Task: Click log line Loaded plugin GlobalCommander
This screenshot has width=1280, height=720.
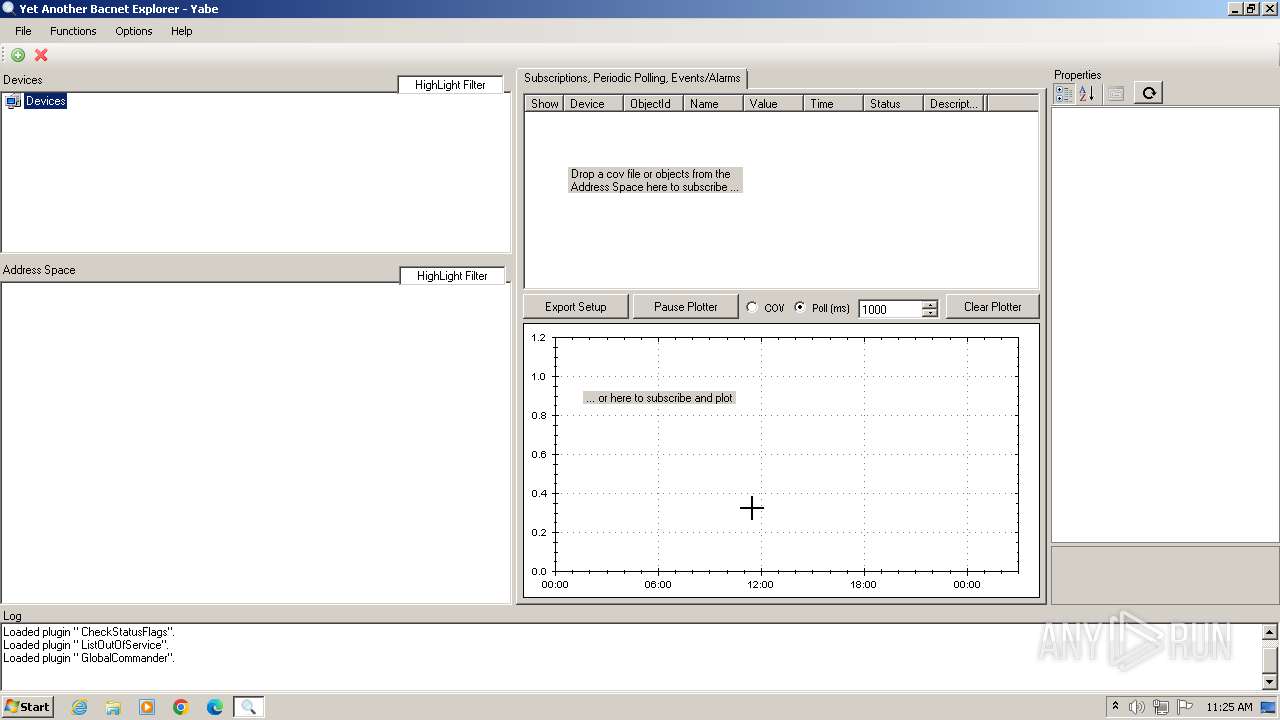Action: pyautogui.click(x=89, y=658)
